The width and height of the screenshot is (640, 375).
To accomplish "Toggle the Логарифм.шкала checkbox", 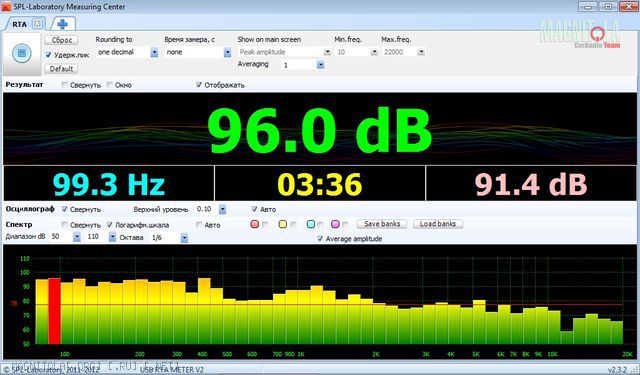I will pos(110,225).
